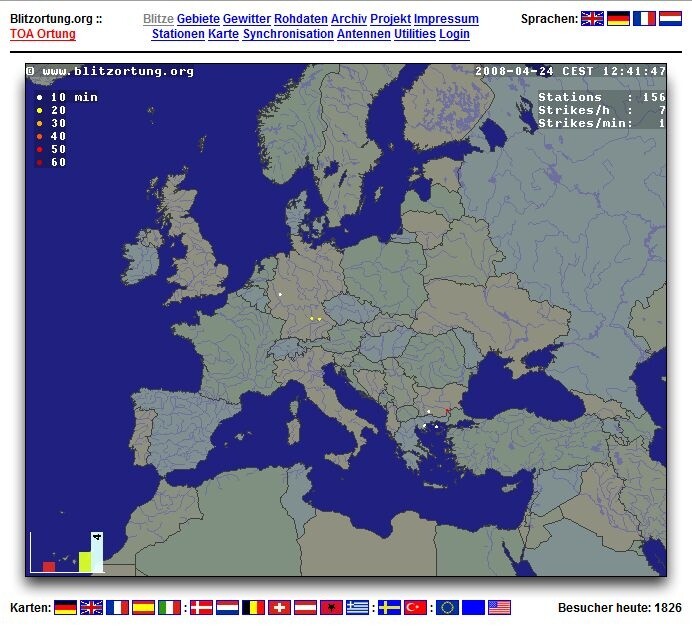Switch language with the English flag at top
The image size is (692, 630).
pyautogui.click(x=592, y=19)
